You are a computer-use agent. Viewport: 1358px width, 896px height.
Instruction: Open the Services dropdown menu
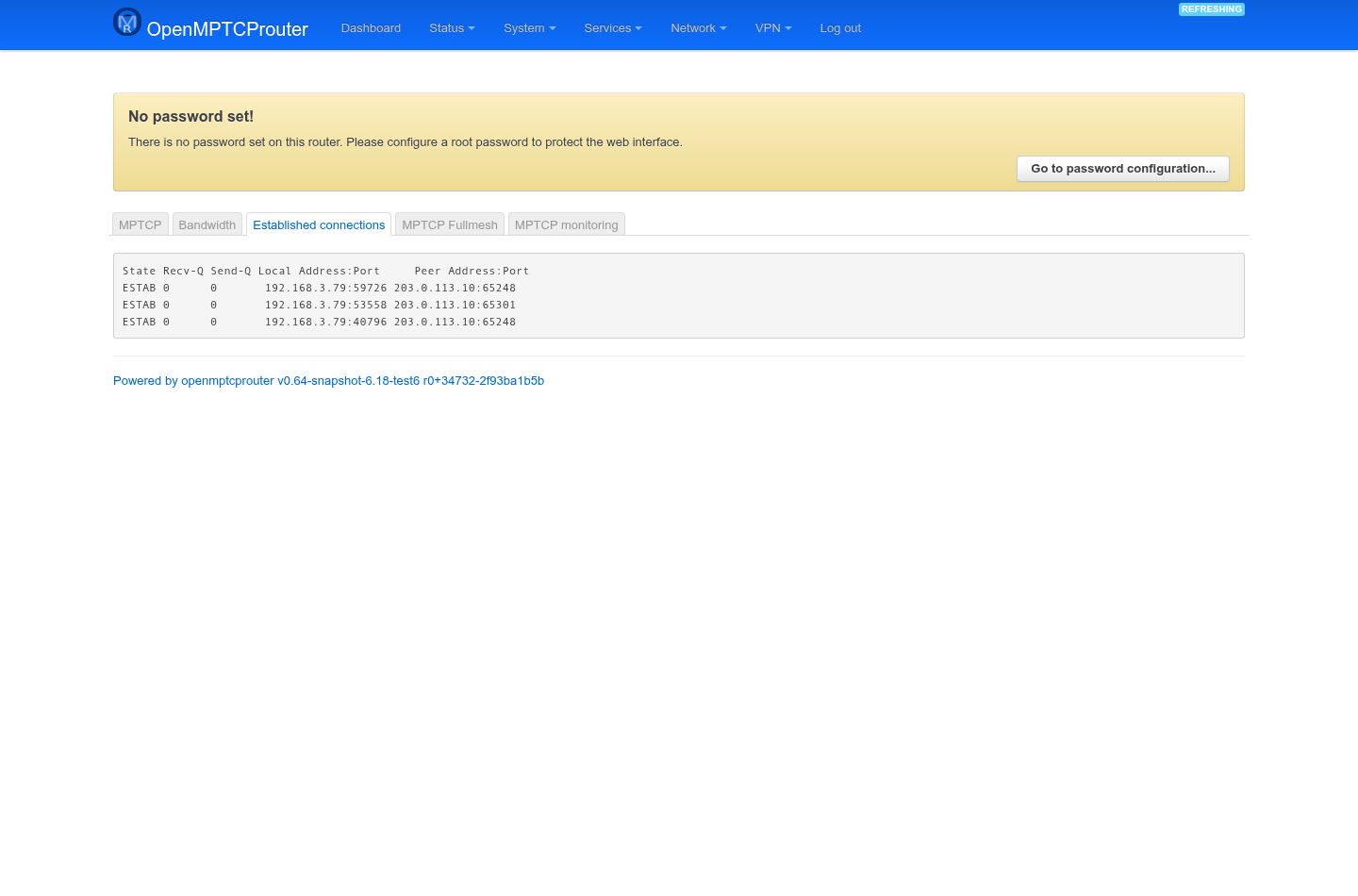pyautogui.click(x=613, y=28)
